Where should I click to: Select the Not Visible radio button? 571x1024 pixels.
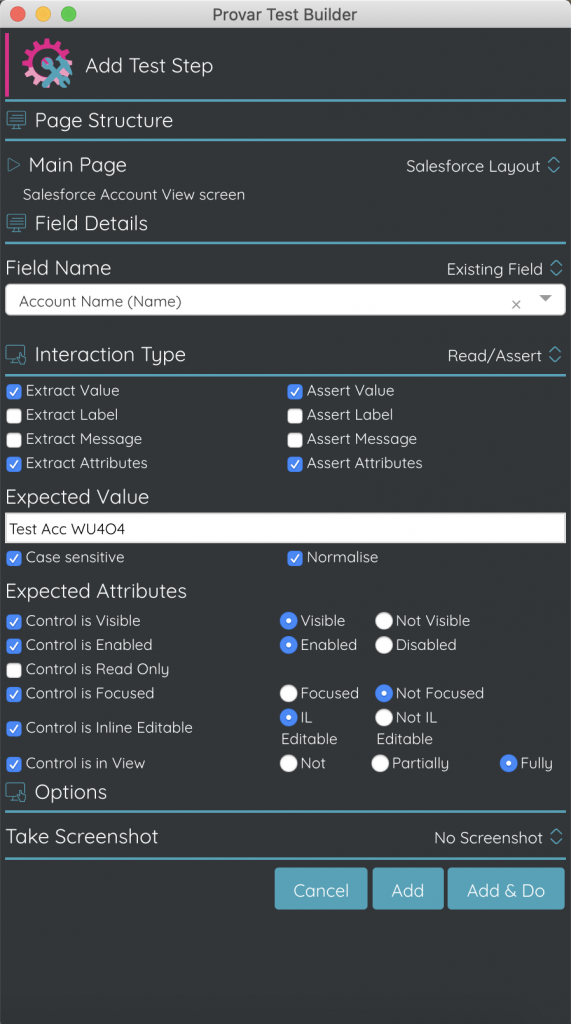click(x=383, y=620)
